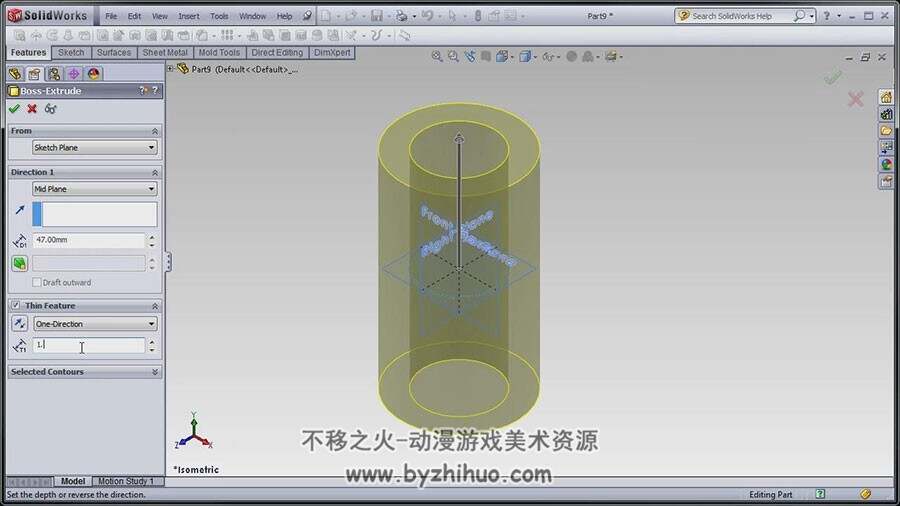The width and height of the screenshot is (900, 506).
Task: Switch to the Sheet Metal tab
Action: click(165, 52)
